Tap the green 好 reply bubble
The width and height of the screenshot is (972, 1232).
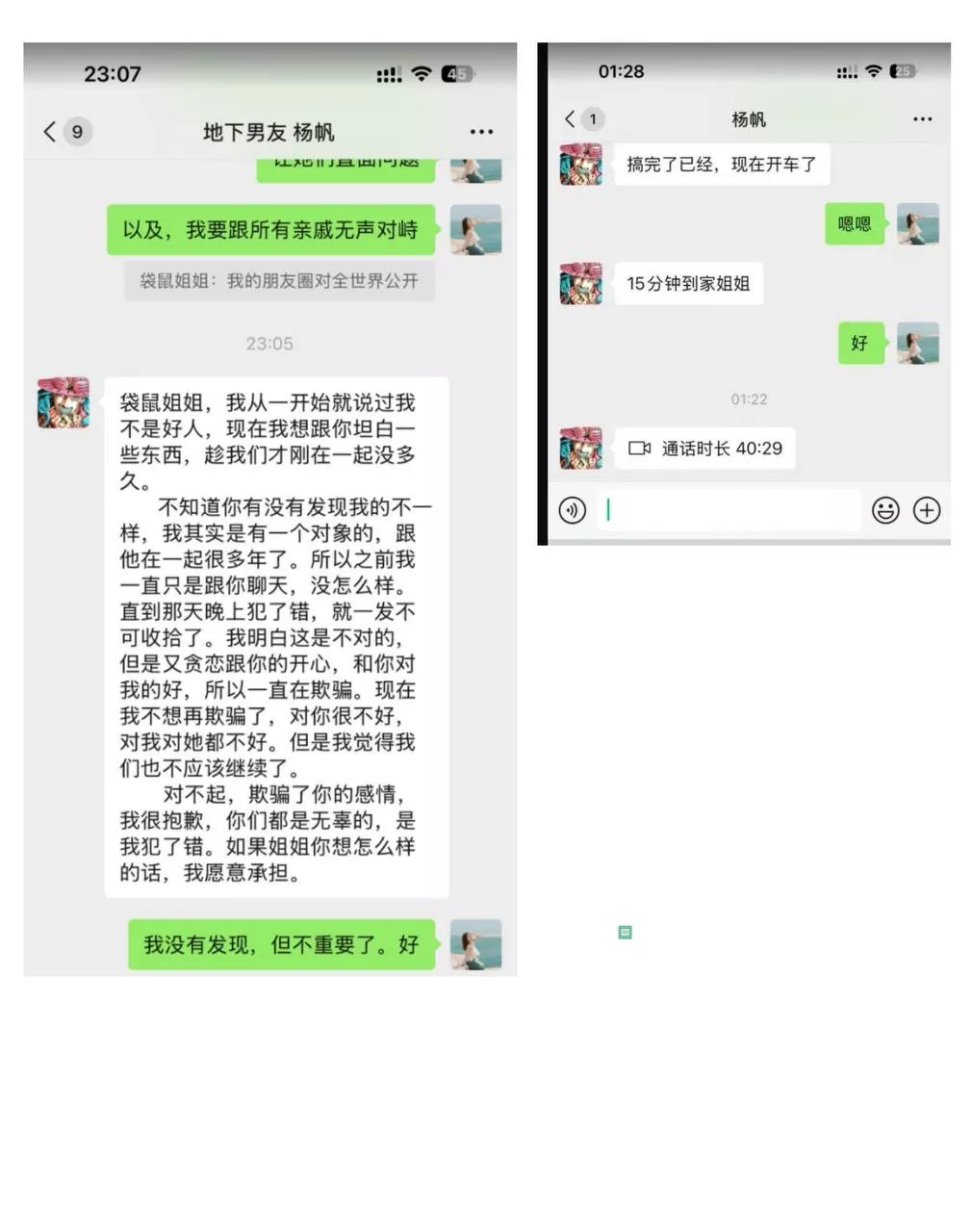(x=861, y=344)
